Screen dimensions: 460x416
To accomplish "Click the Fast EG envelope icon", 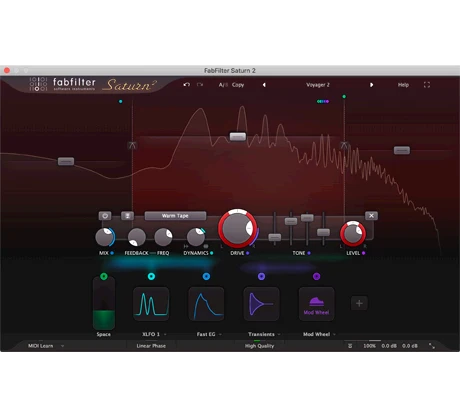I will click(206, 304).
